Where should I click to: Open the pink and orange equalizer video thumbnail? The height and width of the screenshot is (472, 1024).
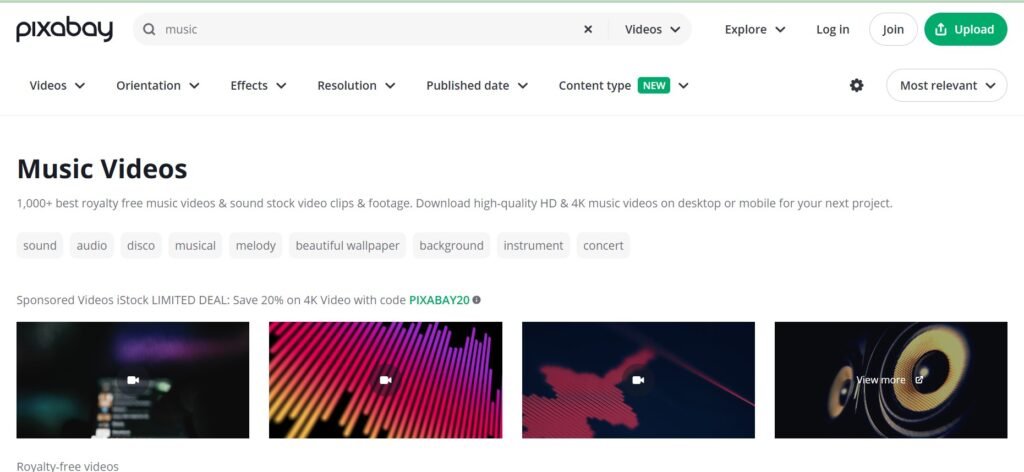(x=385, y=380)
